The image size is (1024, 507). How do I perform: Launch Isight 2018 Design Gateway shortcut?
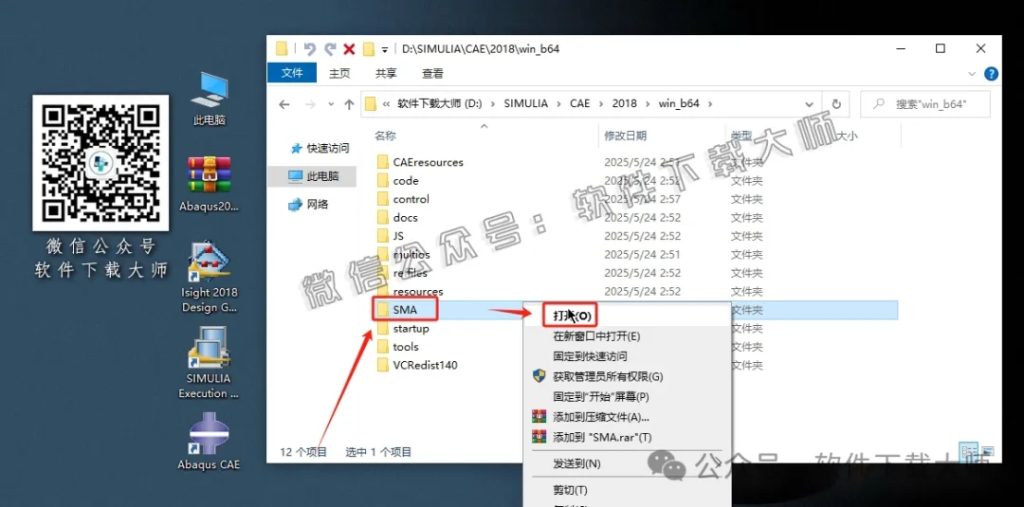[x=209, y=278]
